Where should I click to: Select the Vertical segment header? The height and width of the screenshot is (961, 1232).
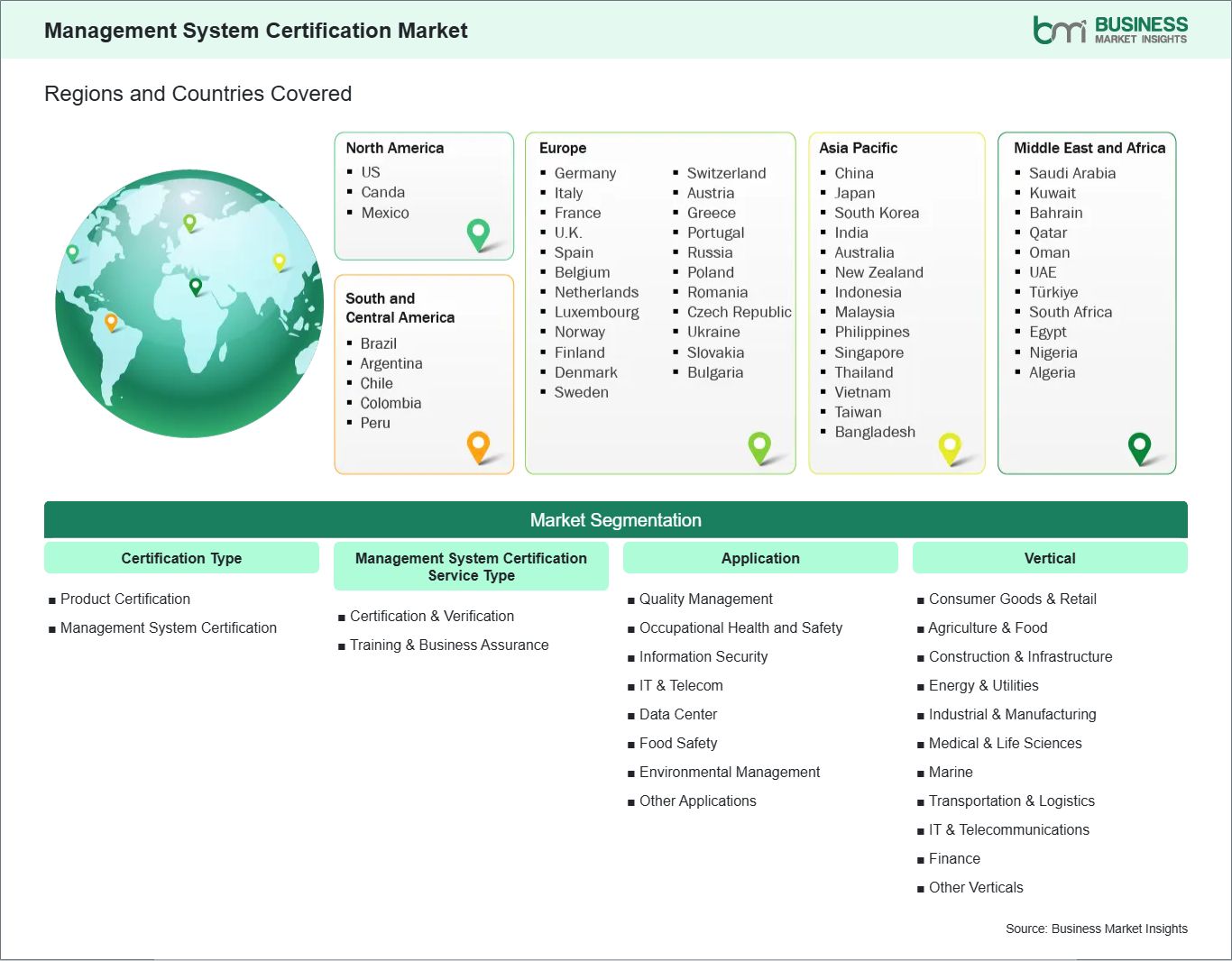click(x=1050, y=558)
